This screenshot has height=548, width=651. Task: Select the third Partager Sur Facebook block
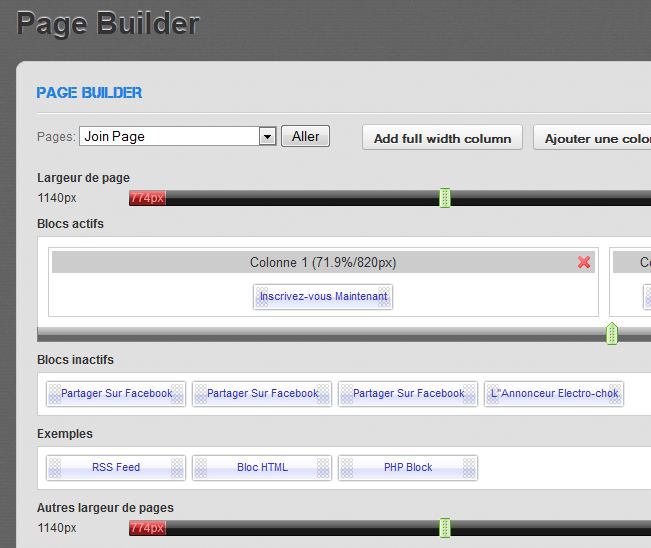tap(408, 394)
